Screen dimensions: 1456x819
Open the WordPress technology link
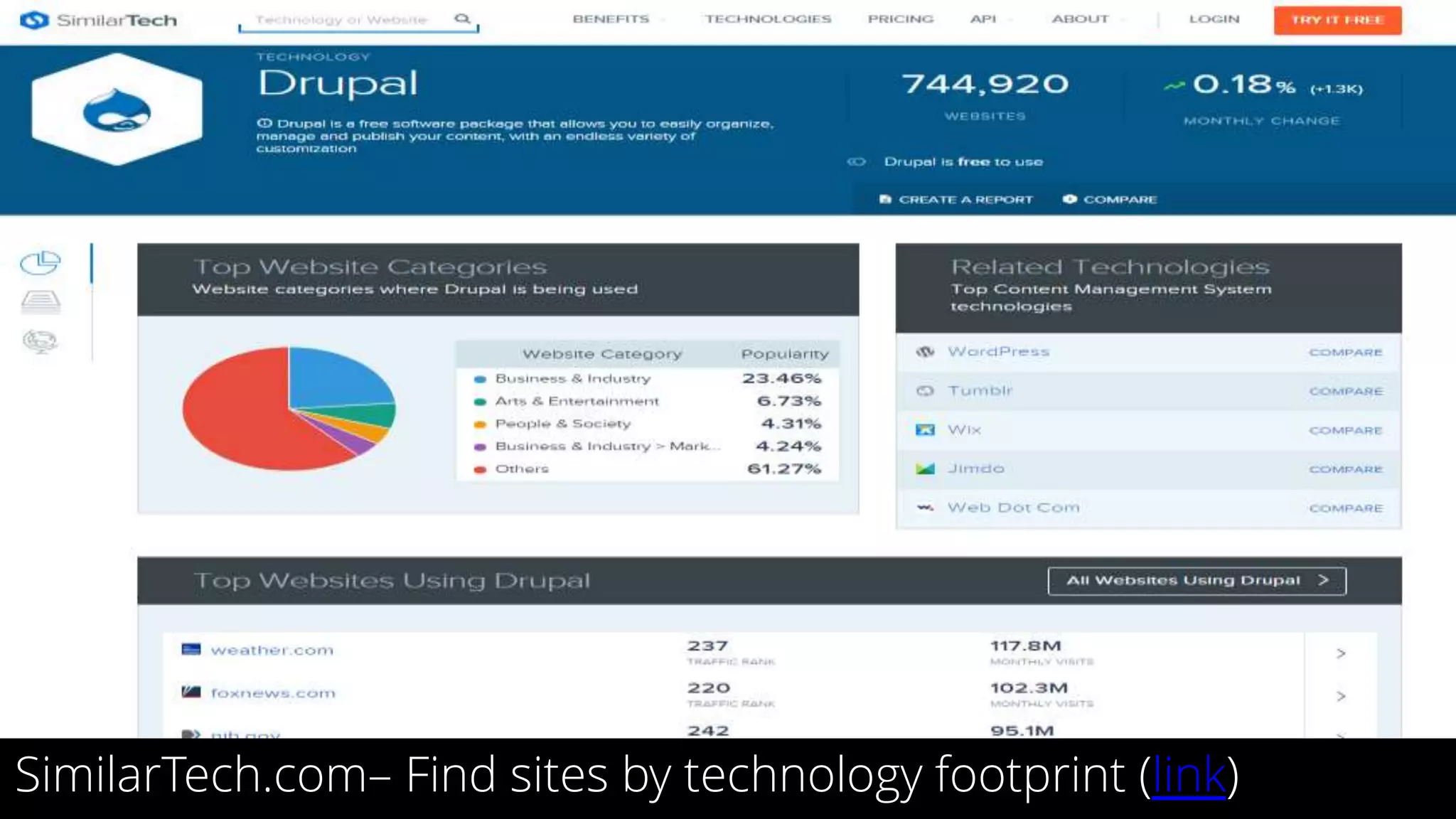click(x=998, y=352)
